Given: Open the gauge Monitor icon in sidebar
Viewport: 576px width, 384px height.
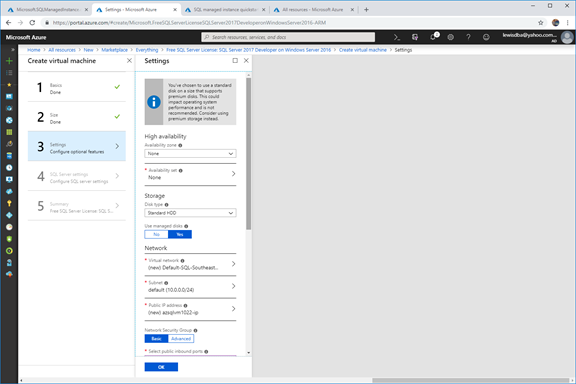Looking at the screenshot, I should [x=9, y=227].
